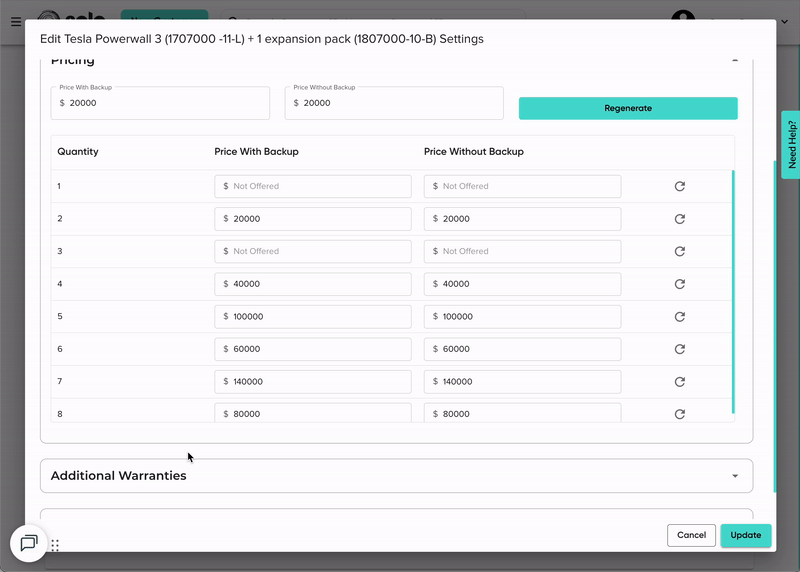Viewport: 800px width, 572px height.
Task: Collapse the Pricing section
Action: [x=735, y=61]
